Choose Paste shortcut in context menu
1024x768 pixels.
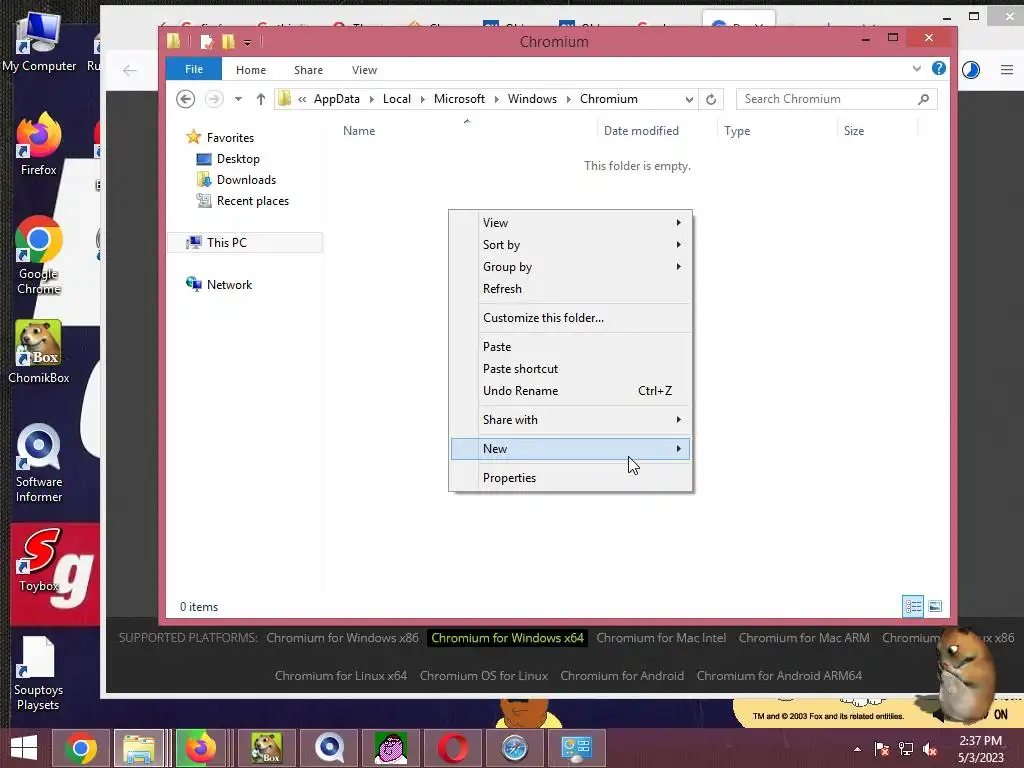click(x=570, y=369)
